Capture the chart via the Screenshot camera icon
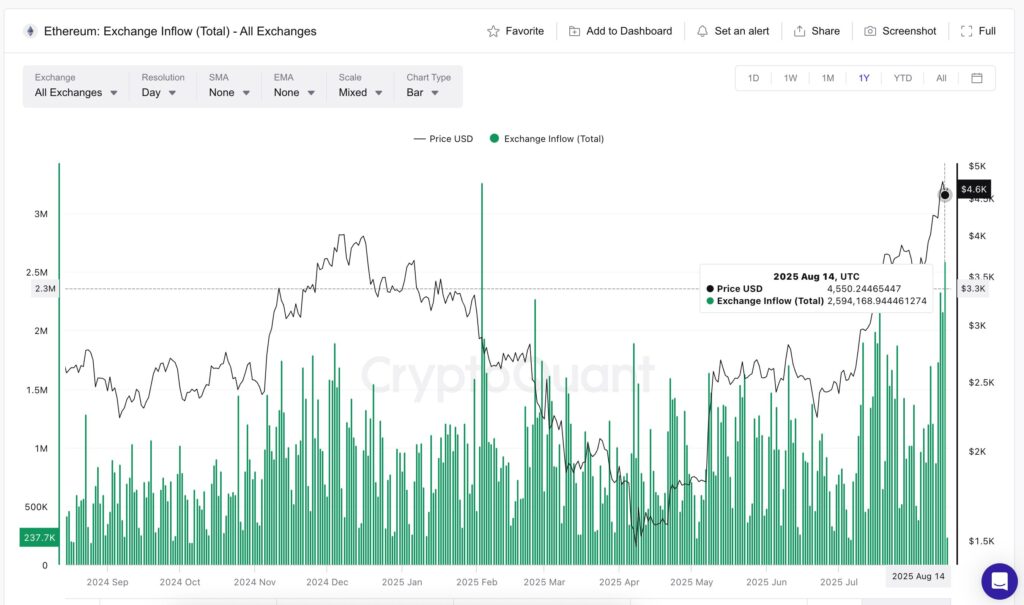Viewport: 1024px width, 605px height. [x=873, y=31]
